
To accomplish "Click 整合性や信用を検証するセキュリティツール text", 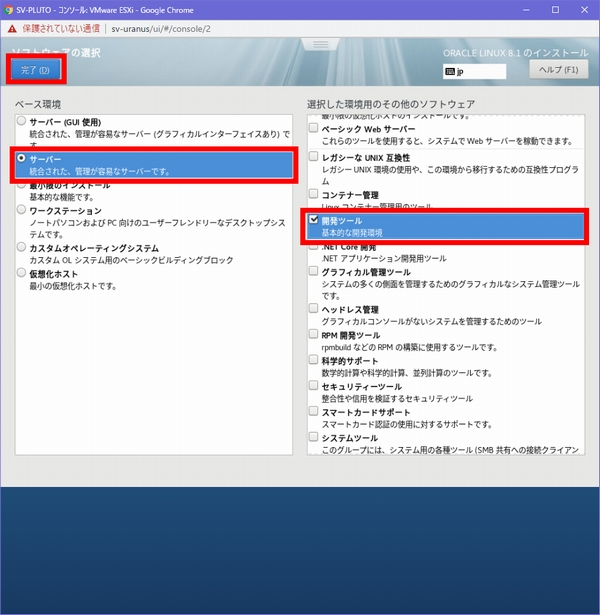I will point(397,399).
